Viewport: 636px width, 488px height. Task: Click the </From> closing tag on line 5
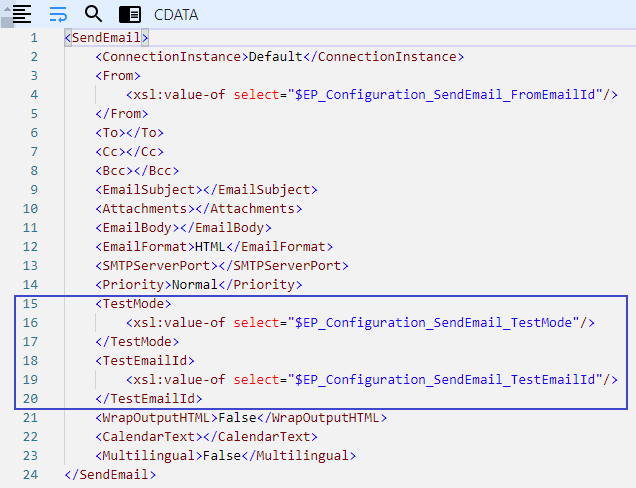point(122,114)
